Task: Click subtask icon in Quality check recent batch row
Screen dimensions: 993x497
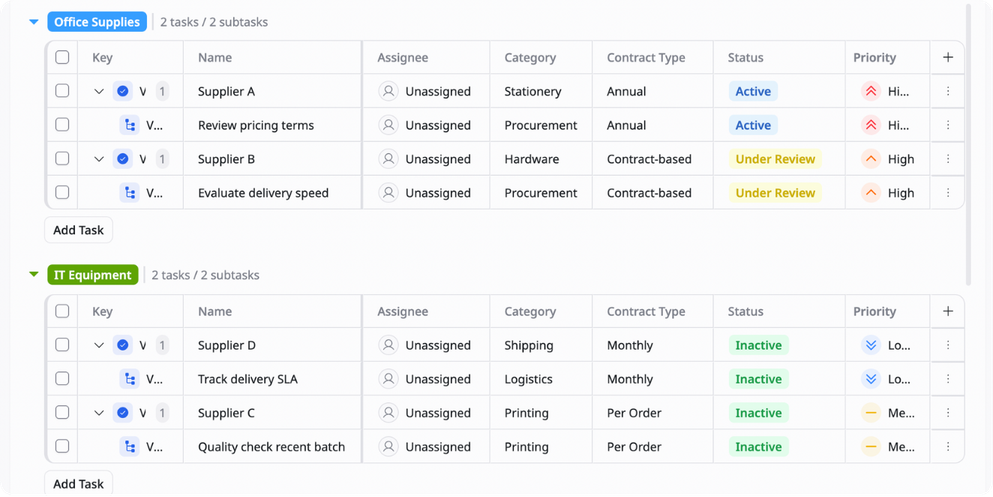Action: [x=129, y=447]
